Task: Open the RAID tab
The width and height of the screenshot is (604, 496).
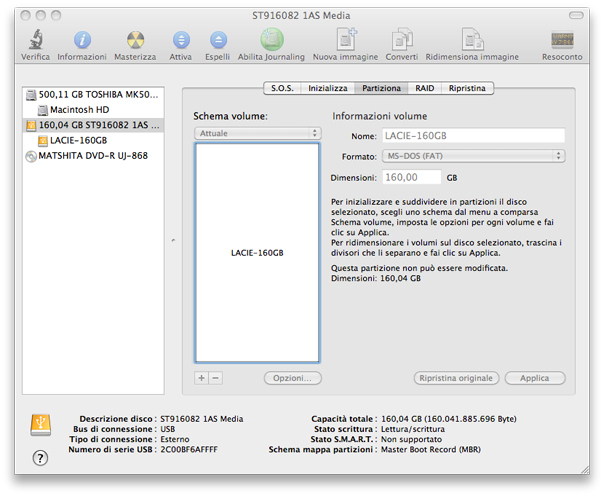Action: click(x=425, y=89)
